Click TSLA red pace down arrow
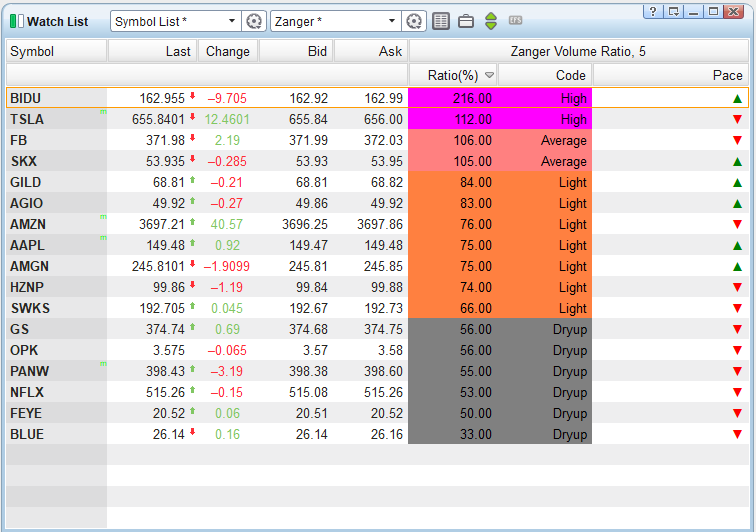756x532 pixels. pyautogui.click(x=737, y=119)
